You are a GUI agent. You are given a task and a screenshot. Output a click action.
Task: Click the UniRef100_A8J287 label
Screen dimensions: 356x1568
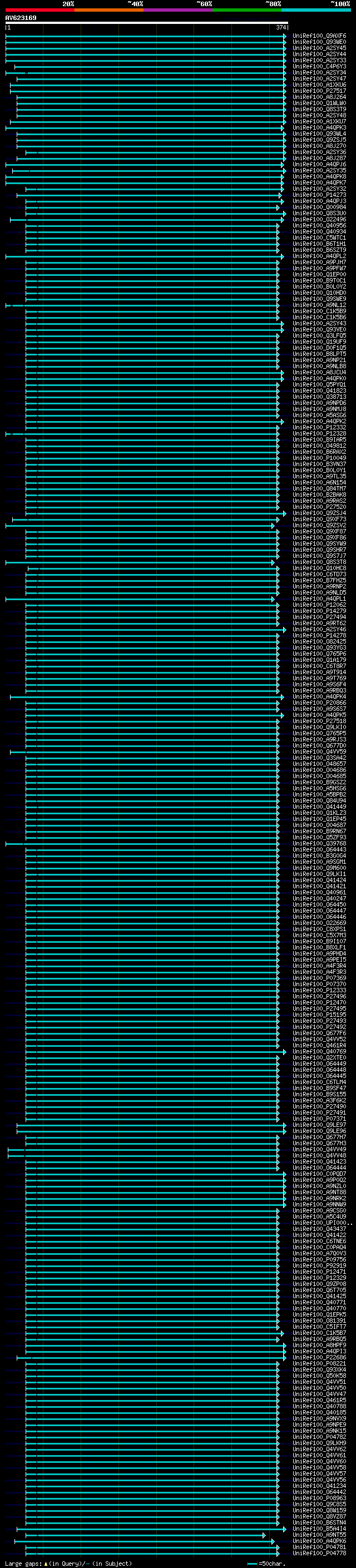point(319,159)
